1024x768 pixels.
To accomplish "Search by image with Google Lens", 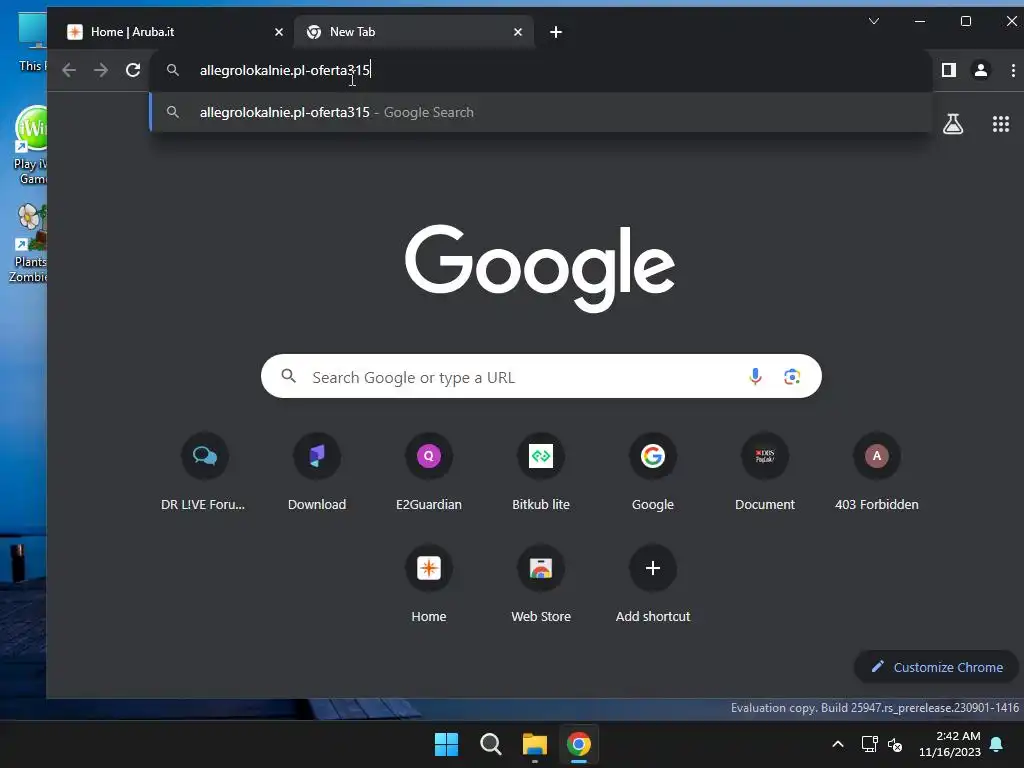I will [x=792, y=376].
